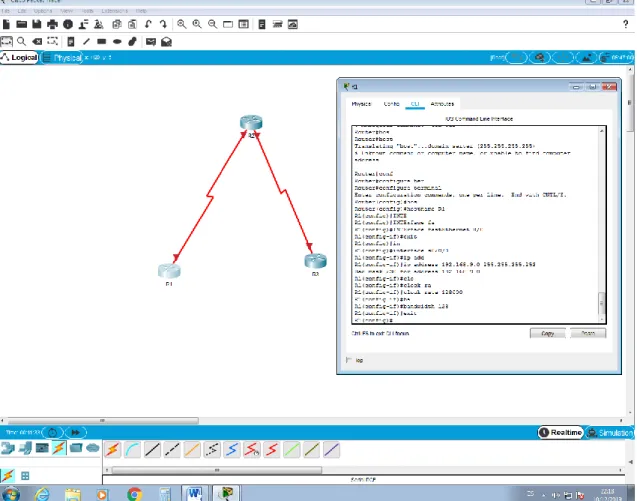The image size is (637, 501).
Task: Click the Zoom Reset magnifier icon
Action: click(197, 24)
